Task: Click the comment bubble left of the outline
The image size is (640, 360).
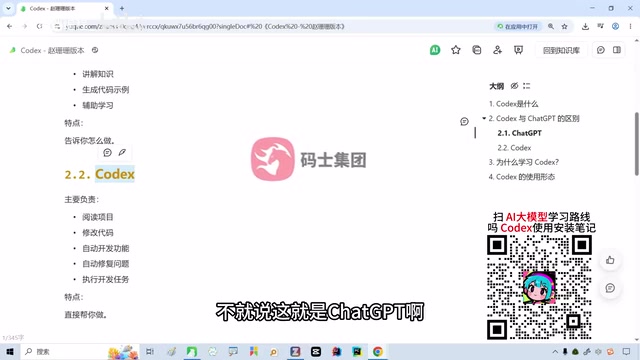Action: (x=464, y=122)
